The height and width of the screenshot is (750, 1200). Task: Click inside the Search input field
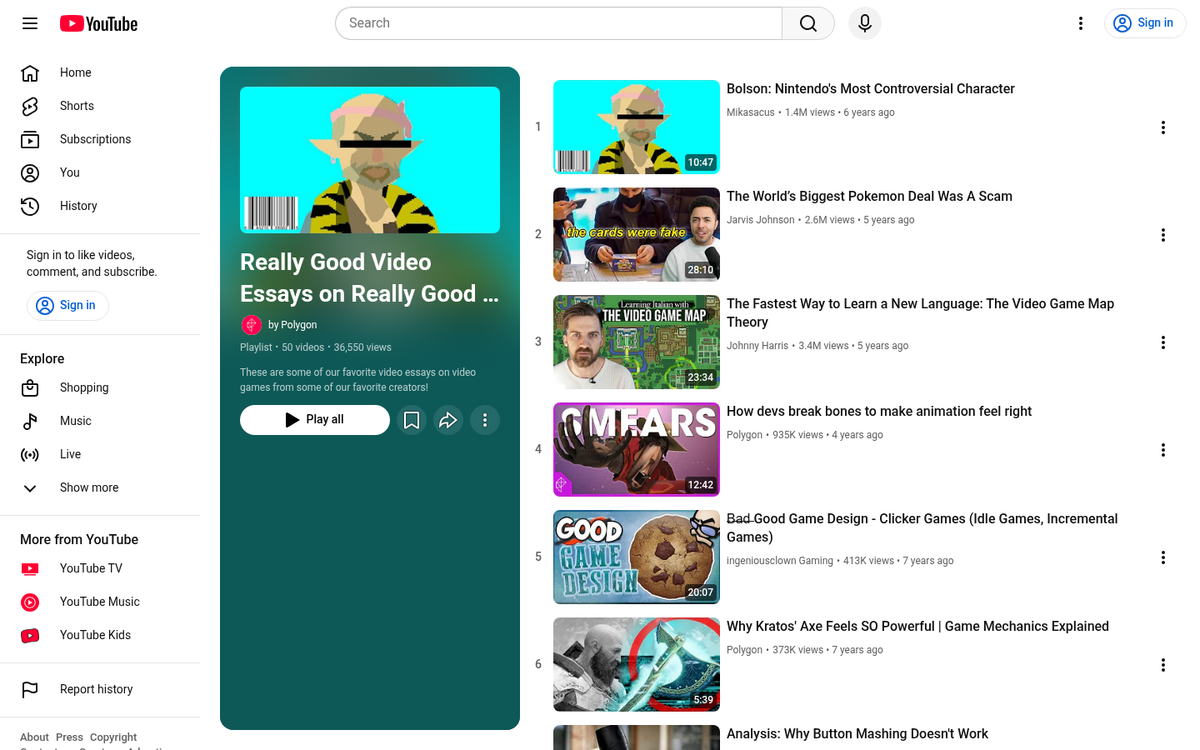click(558, 23)
